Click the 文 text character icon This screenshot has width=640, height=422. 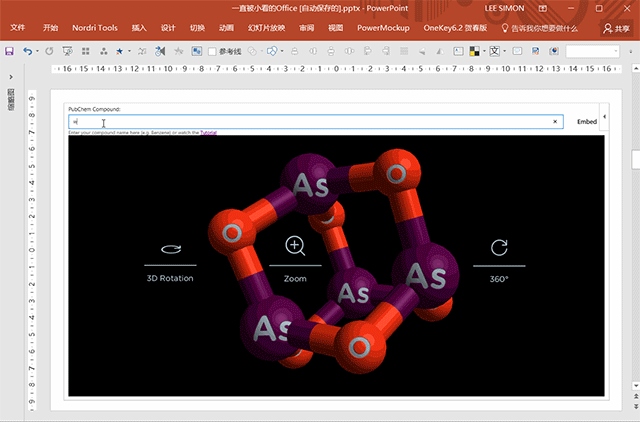494,51
